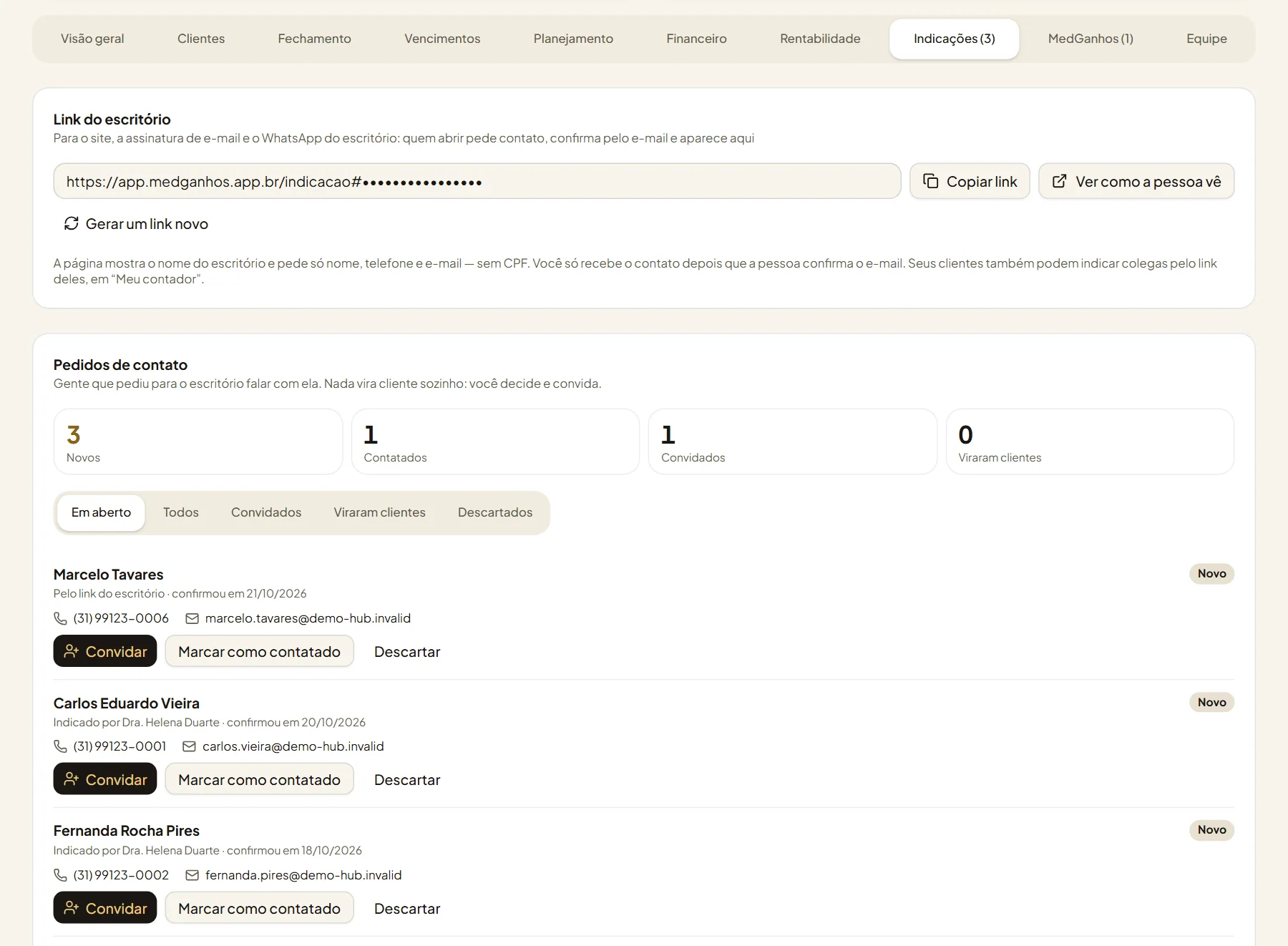Click the Contatados count card

click(x=495, y=442)
